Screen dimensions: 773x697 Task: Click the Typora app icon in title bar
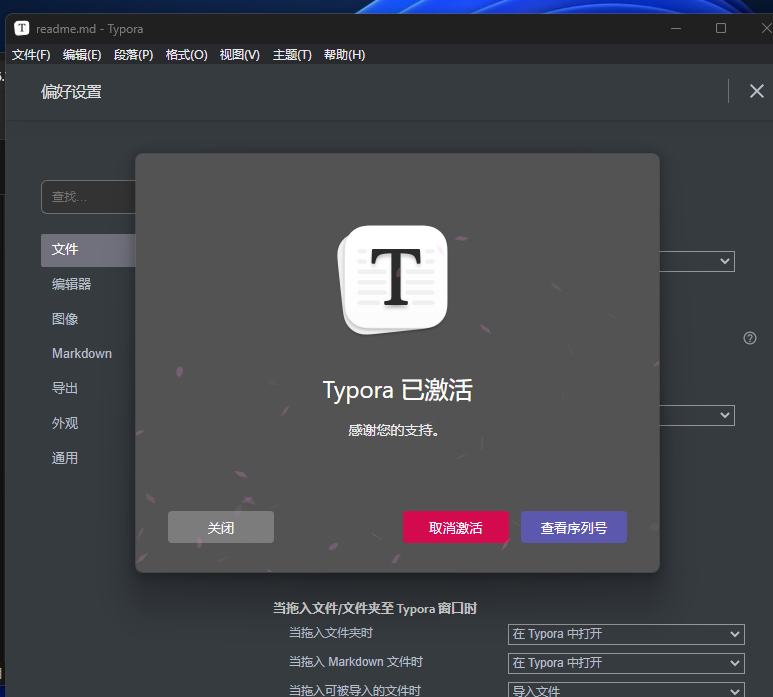tap(22, 29)
